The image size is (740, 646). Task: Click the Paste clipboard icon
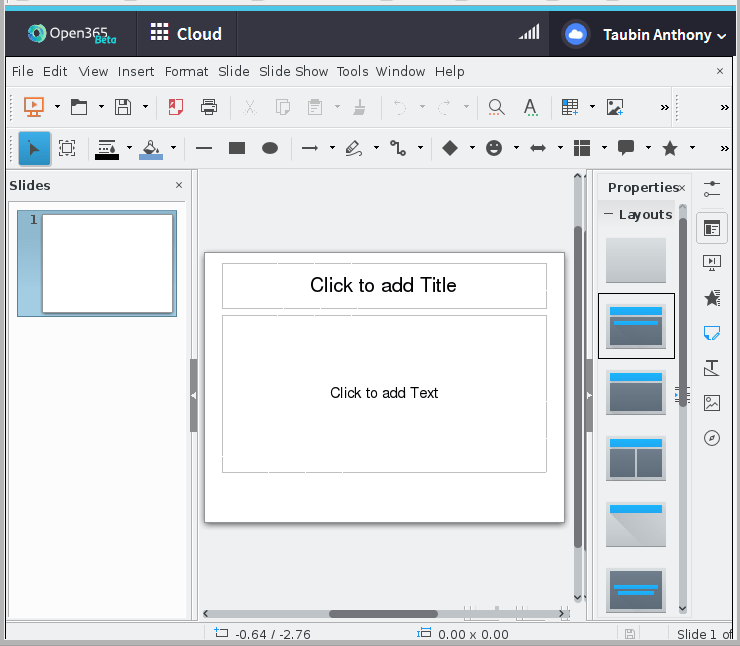coord(315,107)
